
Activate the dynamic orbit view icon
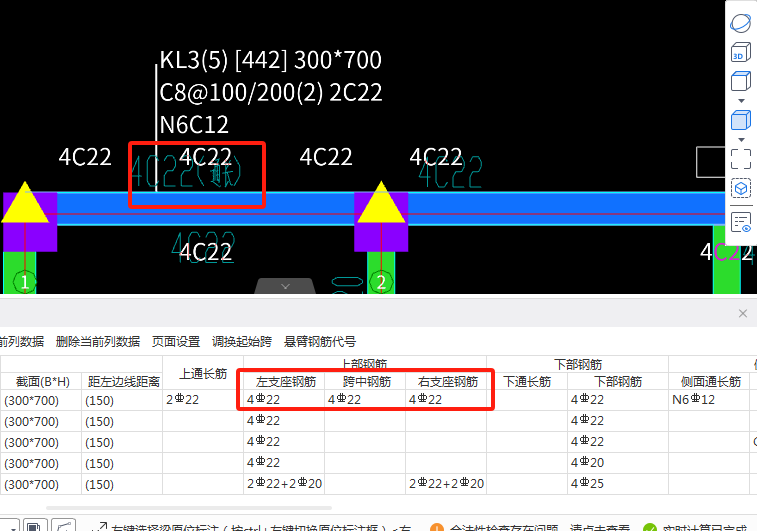click(x=741, y=23)
